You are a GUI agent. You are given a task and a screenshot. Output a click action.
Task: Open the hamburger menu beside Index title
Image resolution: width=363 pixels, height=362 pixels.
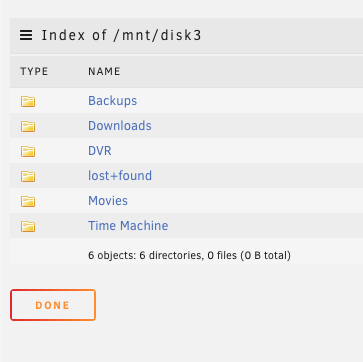26,35
